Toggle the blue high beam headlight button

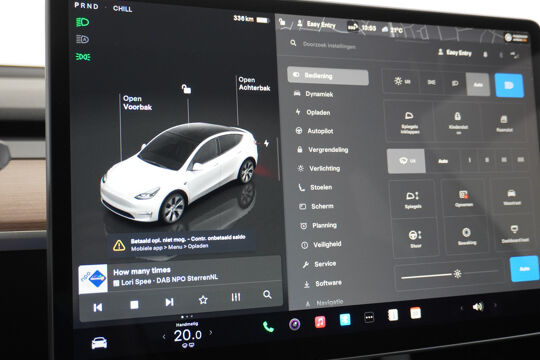pos(509,85)
